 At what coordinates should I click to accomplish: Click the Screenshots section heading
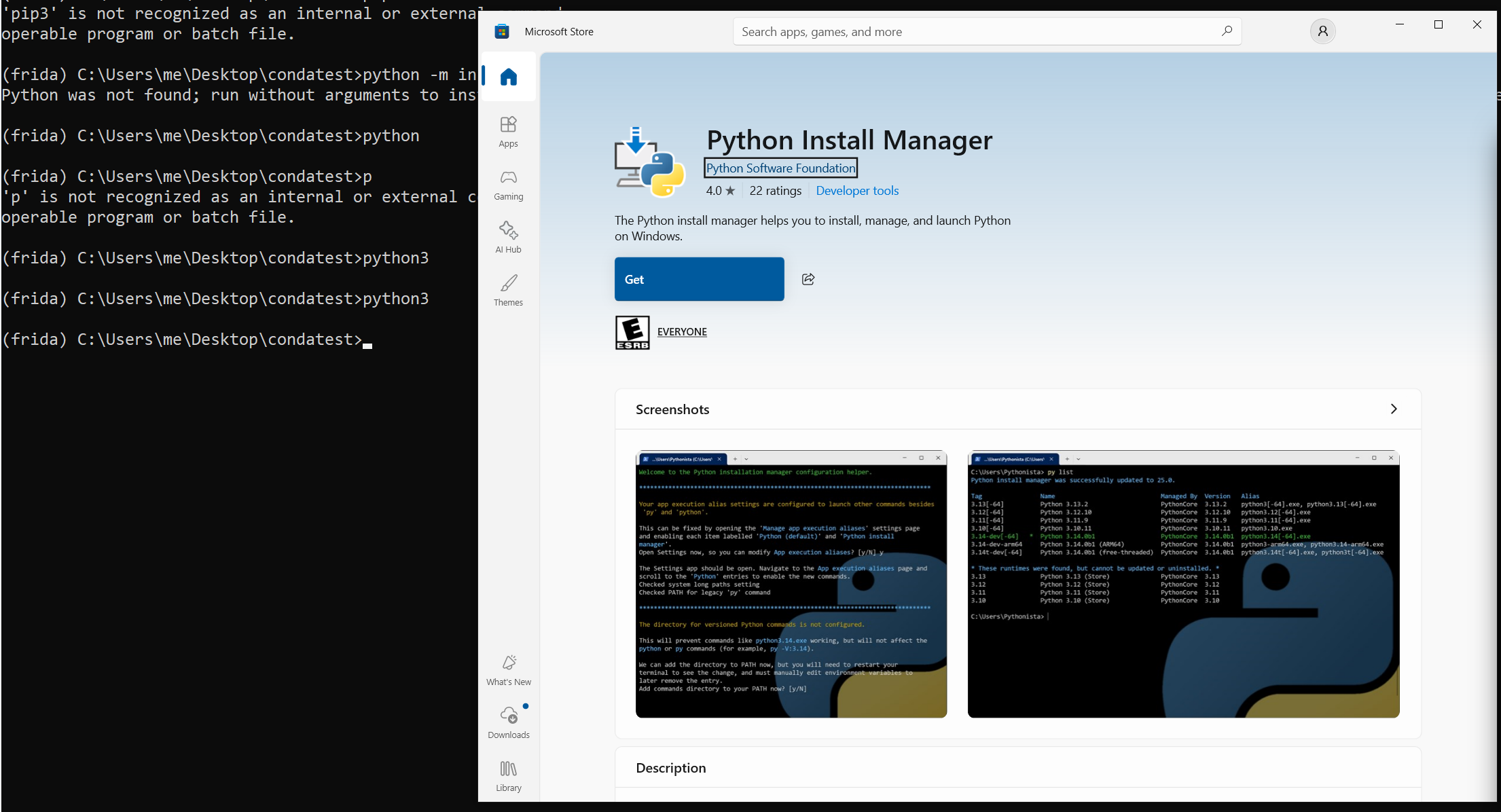click(672, 409)
